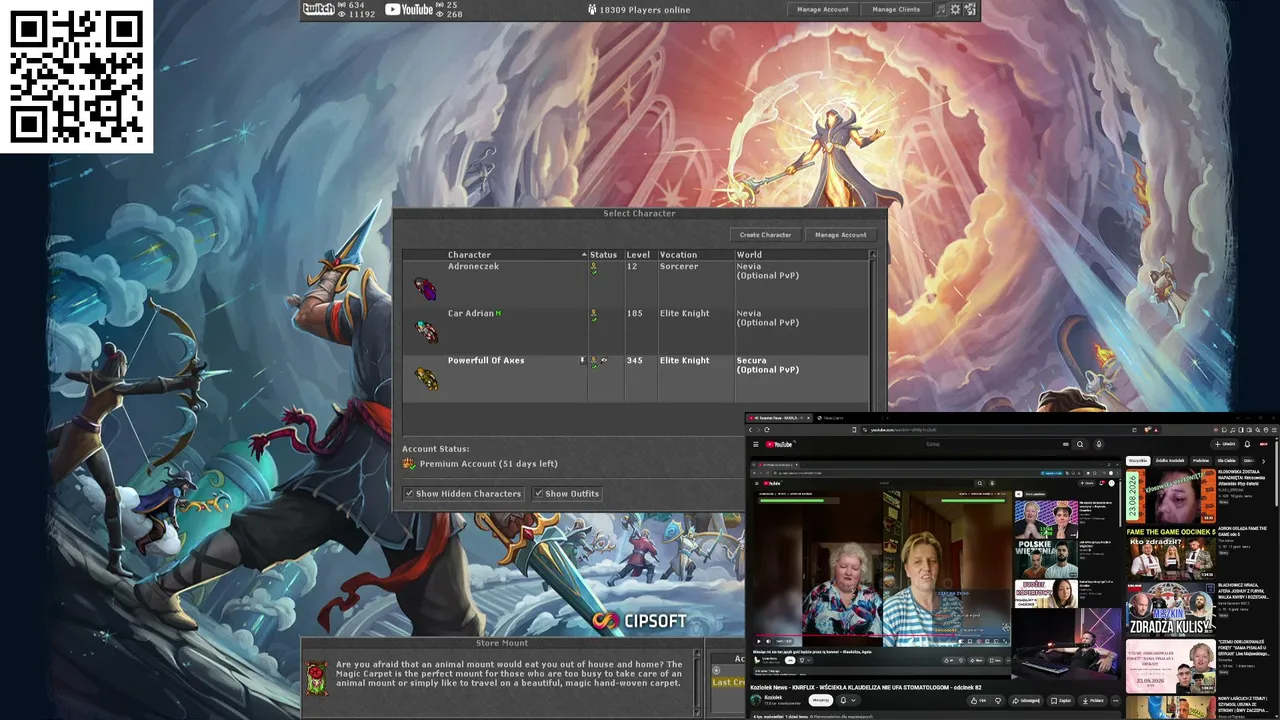
Task: Click the Create button in YouTube header
Action: pyautogui.click(x=1225, y=444)
